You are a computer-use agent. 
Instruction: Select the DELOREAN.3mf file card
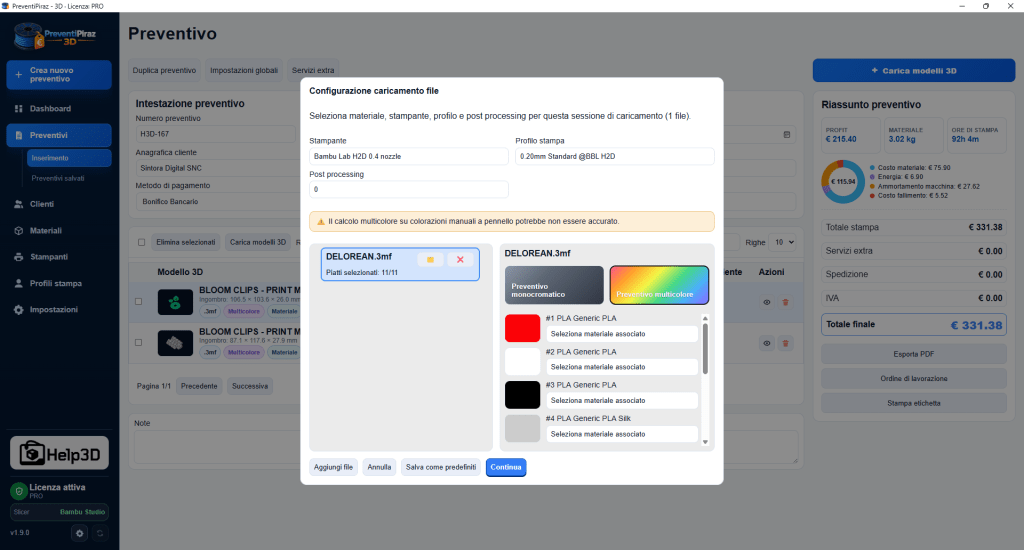click(x=400, y=264)
